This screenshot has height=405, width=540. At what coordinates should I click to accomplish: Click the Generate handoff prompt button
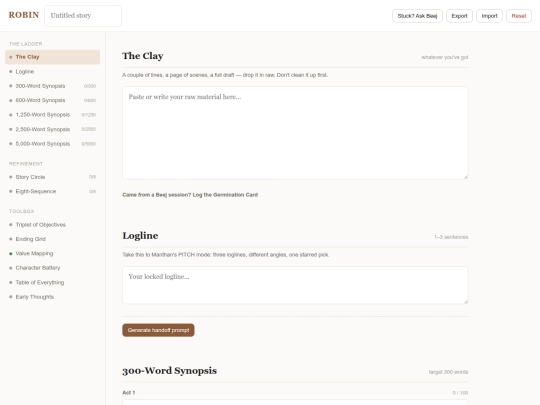coord(158,330)
